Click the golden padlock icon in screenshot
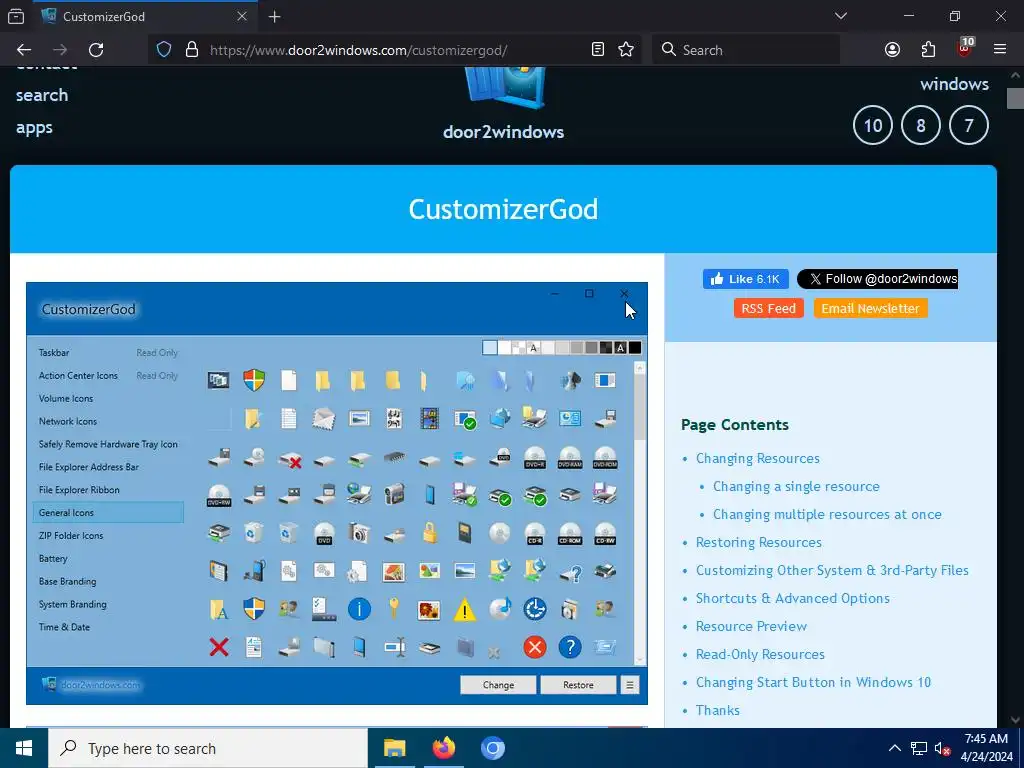Image resolution: width=1024 pixels, height=768 pixels. coord(429,533)
